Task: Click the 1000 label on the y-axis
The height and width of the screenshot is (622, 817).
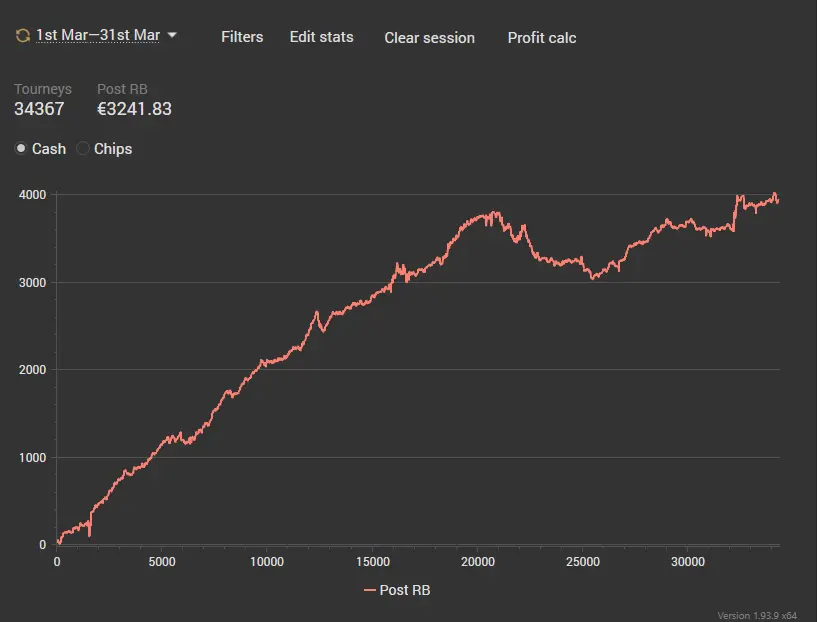Action: pos(32,458)
